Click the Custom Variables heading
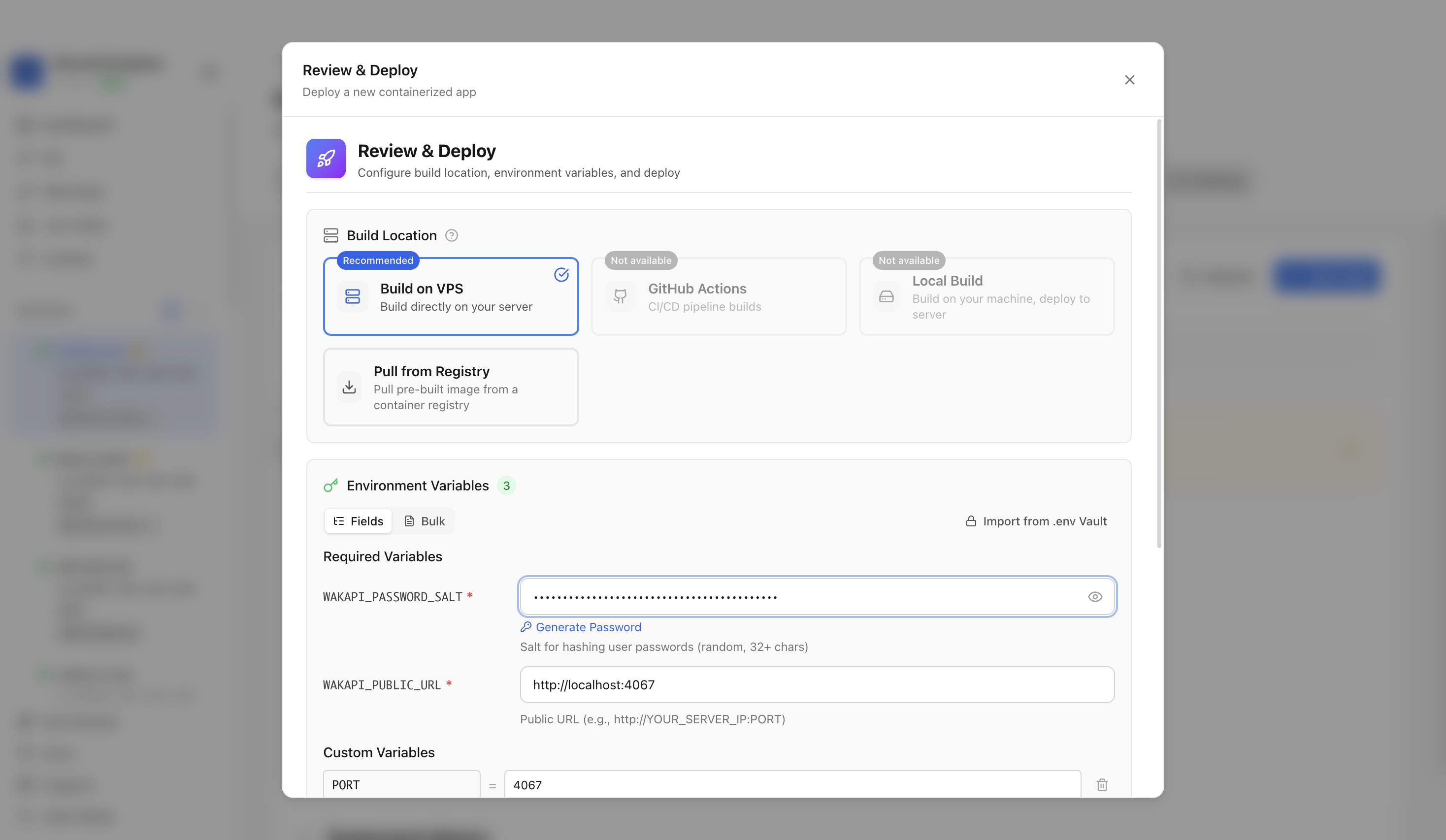The width and height of the screenshot is (1446, 840). point(379,752)
